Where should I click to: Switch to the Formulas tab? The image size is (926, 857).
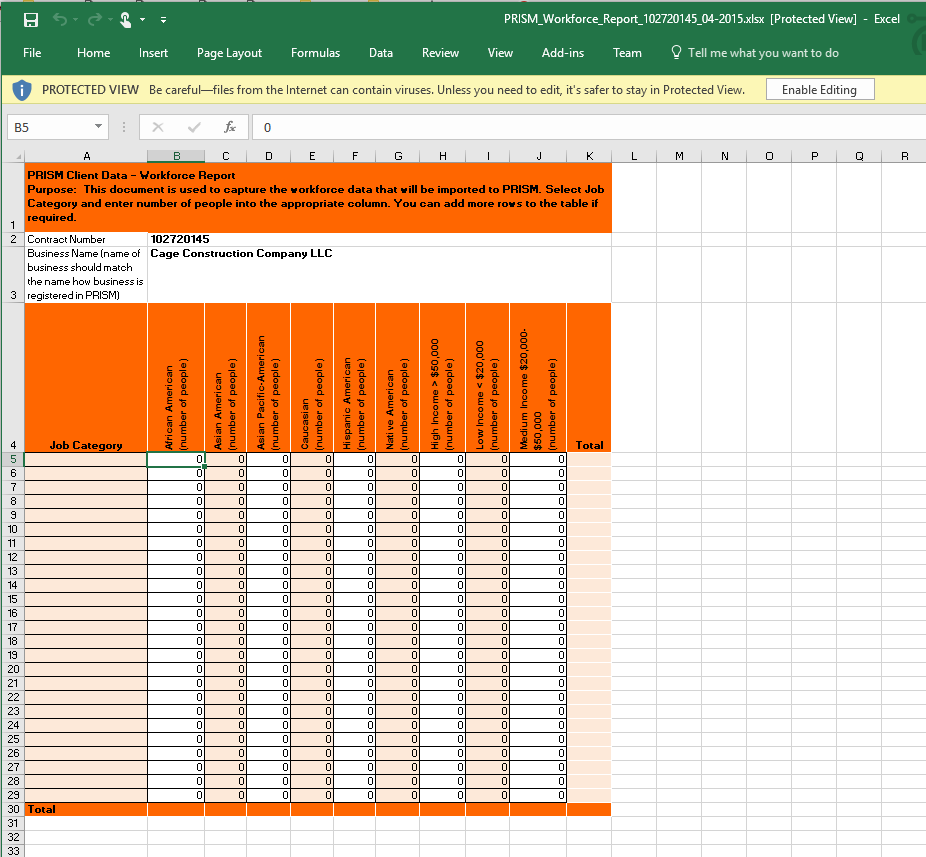(x=315, y=53)
